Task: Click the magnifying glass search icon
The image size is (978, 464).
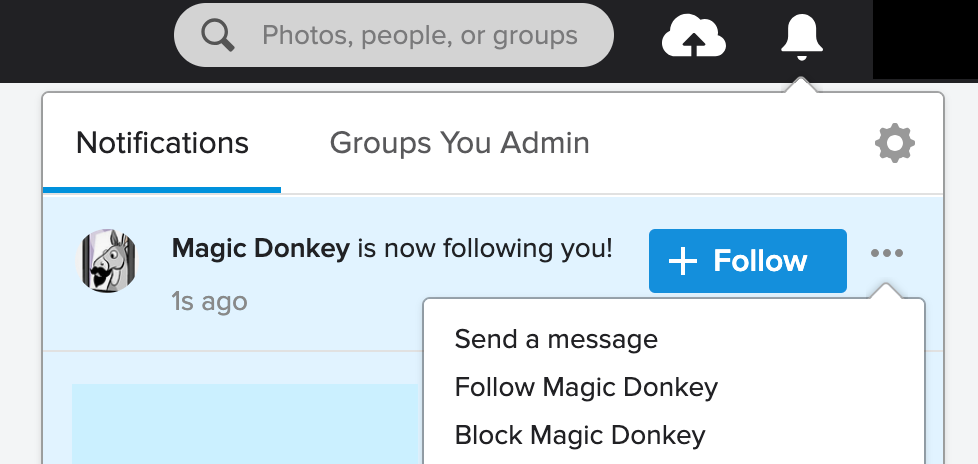Action: (x=217, y=36)
